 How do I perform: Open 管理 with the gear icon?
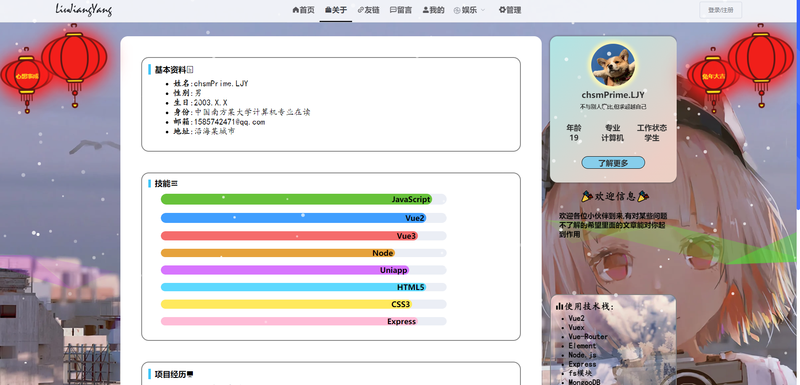pos(510,10)
